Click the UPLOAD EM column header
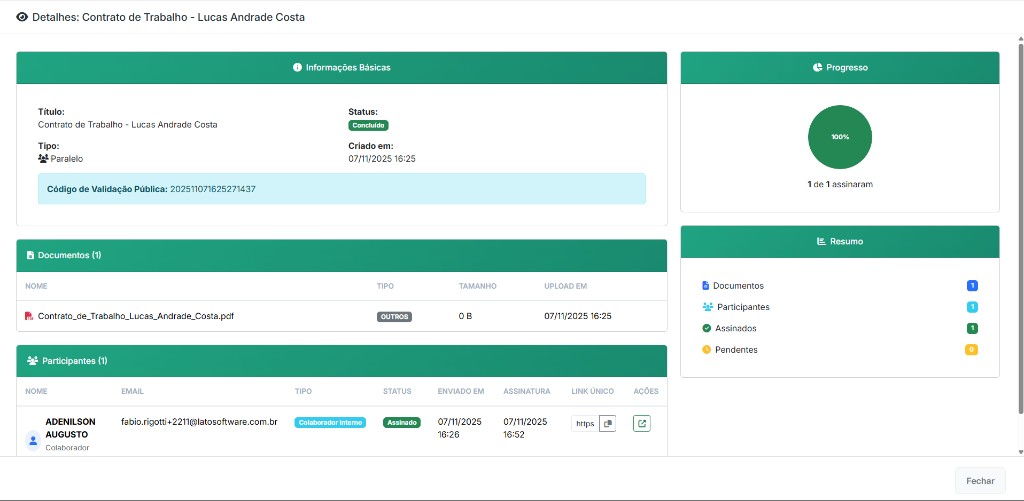 click(566, 286)
